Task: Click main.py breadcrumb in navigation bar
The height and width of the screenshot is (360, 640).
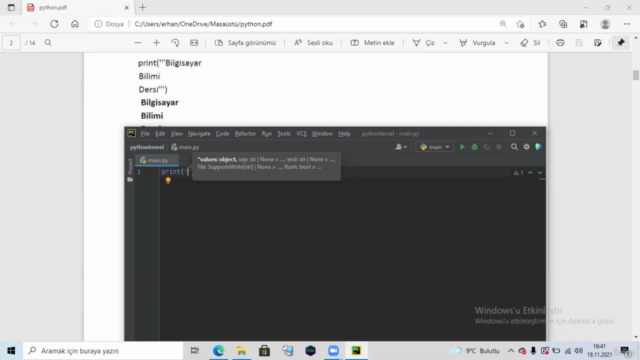Action: pyautogui.click(x=185, y=147)
